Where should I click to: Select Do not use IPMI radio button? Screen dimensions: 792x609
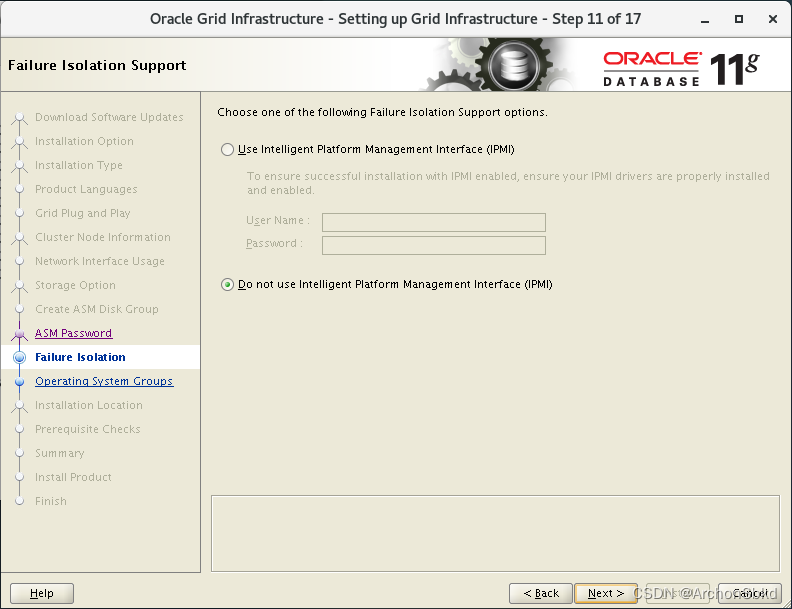(x=227, y=285)
